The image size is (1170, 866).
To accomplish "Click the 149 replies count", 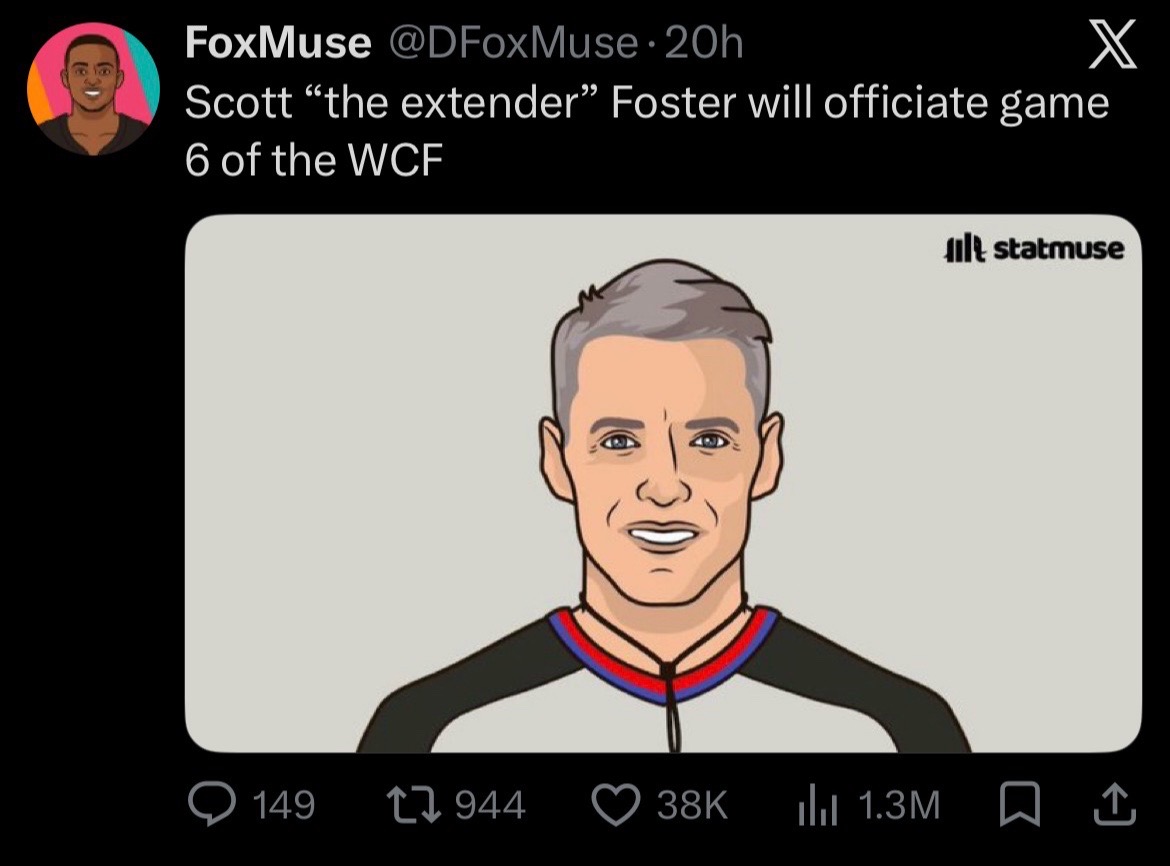I will pos(284,806).
